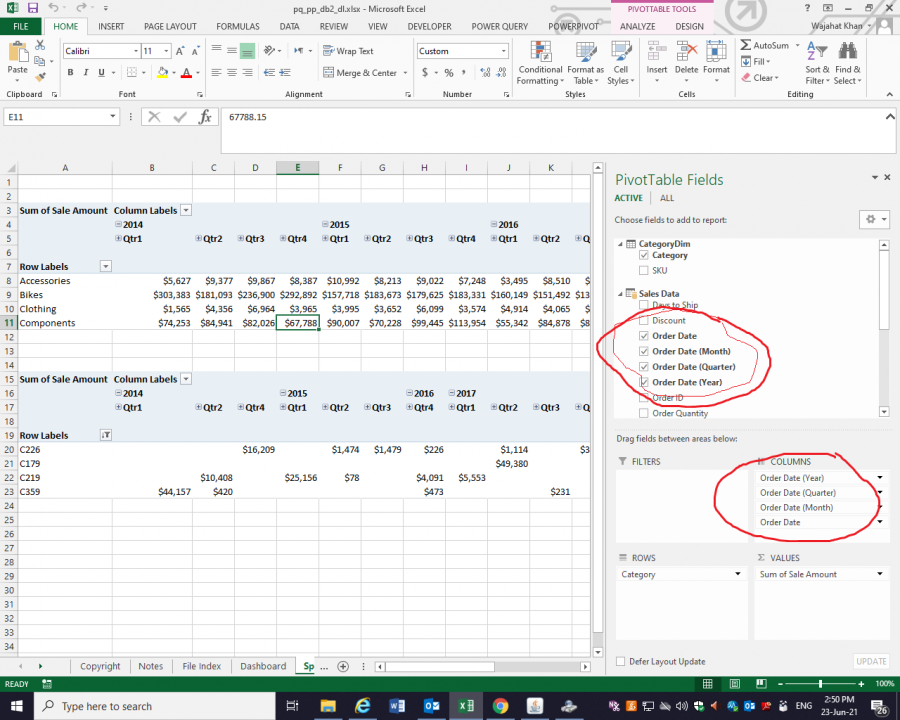Uncheck the Category field checkbox
The image size is (900, 720).
[644, 256]
